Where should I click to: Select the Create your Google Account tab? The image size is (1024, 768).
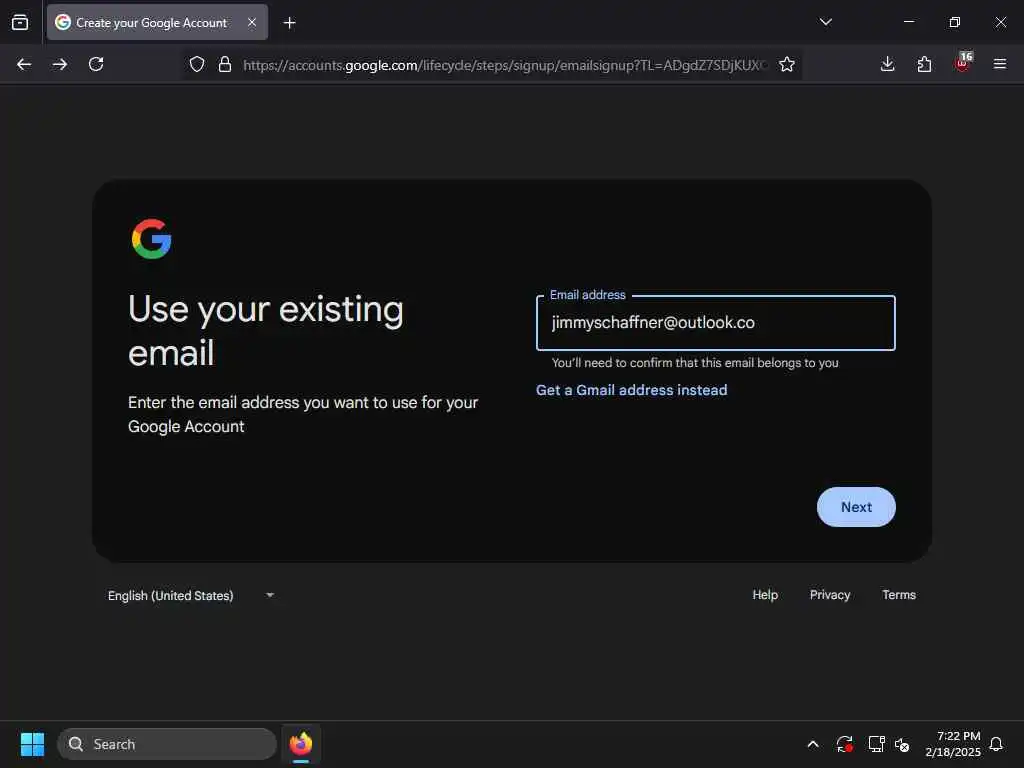pyautogui.click(x=157, y=22)
